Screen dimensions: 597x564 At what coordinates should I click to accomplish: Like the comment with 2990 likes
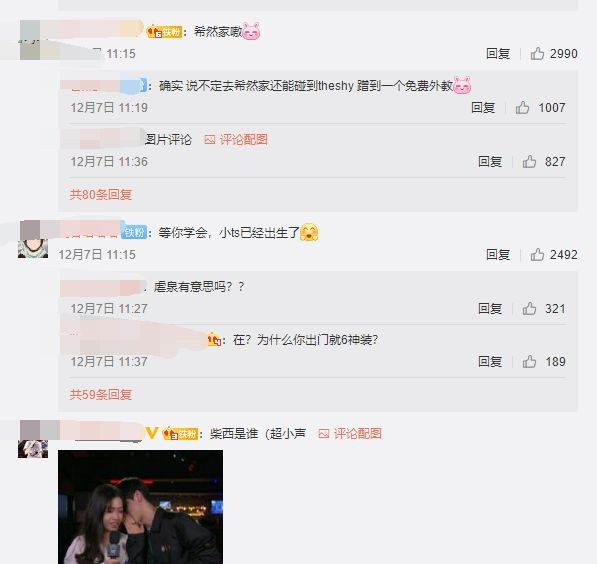tap(537, 53)
